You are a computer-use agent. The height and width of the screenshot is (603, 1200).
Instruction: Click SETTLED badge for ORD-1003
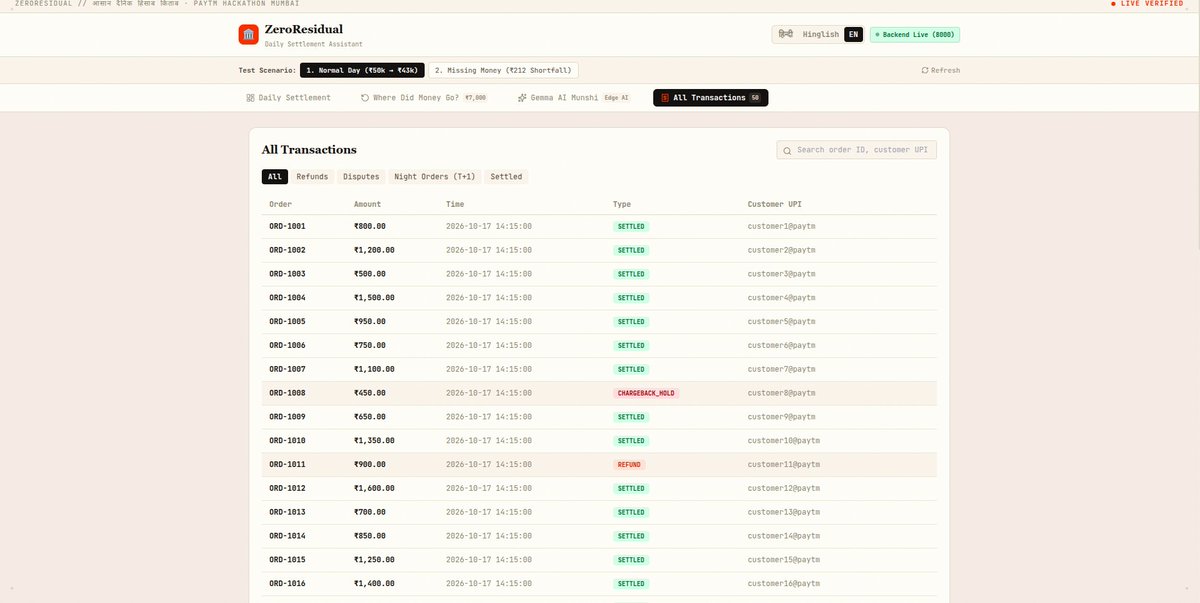(631, 274)
